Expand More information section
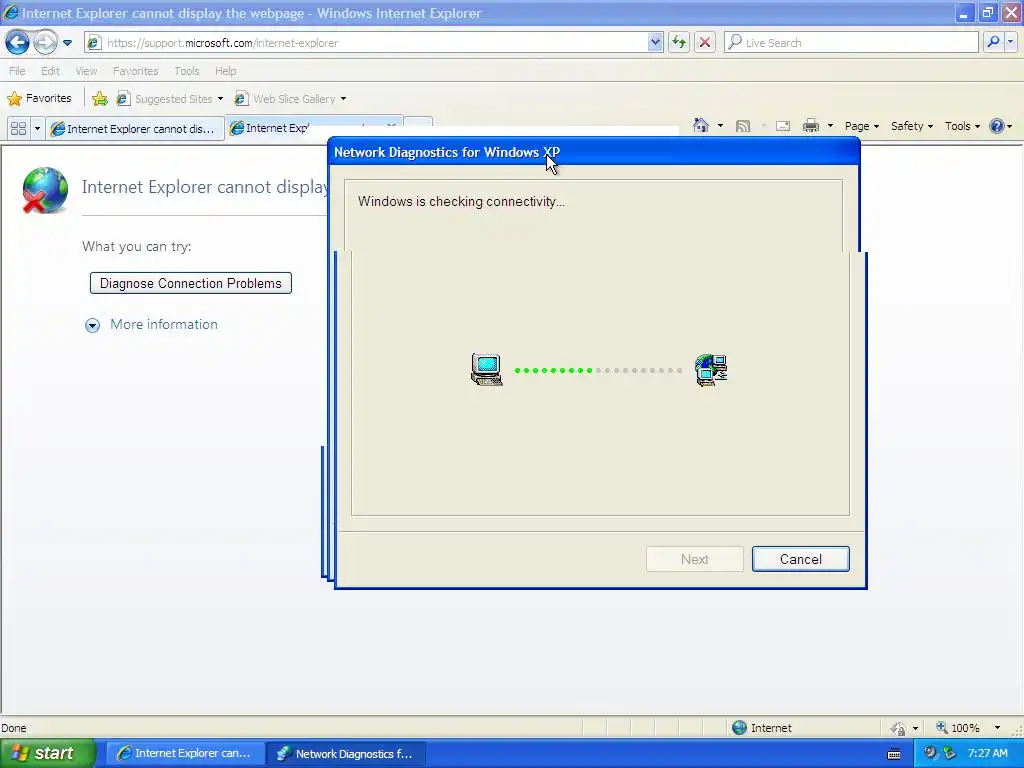This screenshot has height=768, width=1024. point(93,325)
